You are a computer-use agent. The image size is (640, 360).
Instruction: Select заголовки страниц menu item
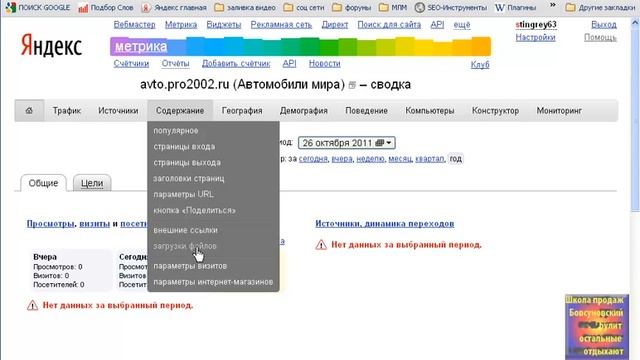pos(189,178)
